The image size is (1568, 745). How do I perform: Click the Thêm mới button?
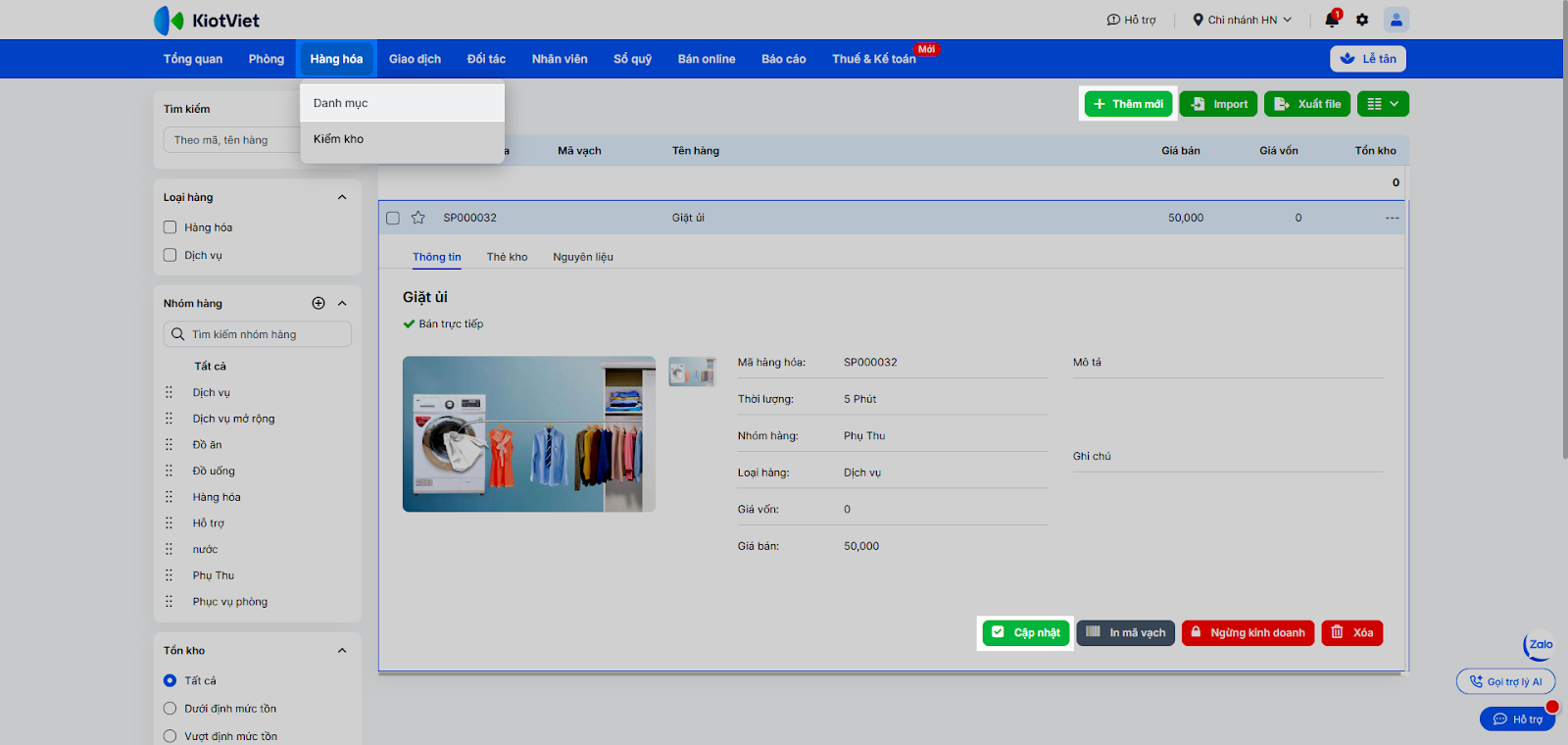[x=1128, y=104]
